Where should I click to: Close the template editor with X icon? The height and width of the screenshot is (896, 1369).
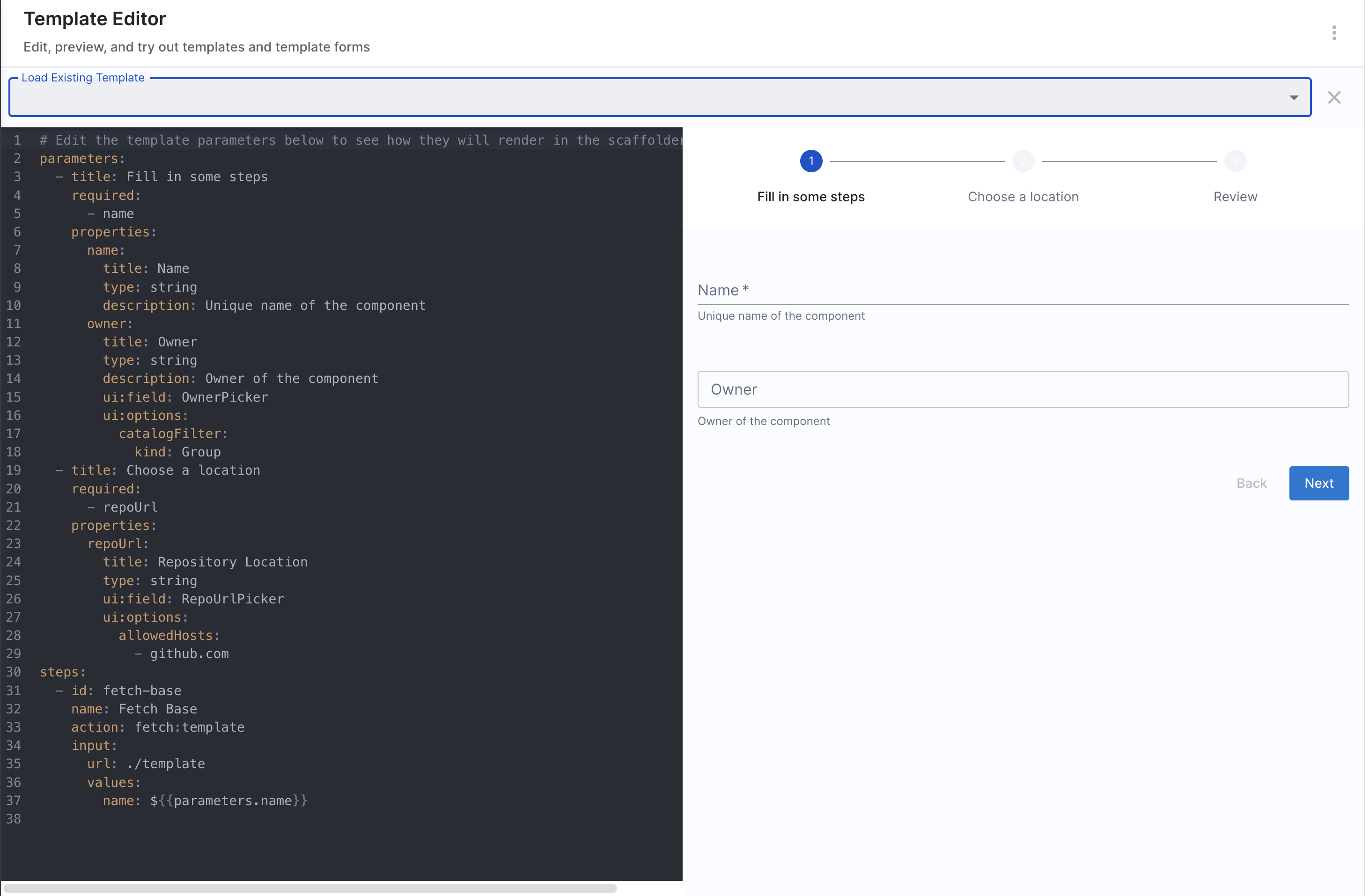(x=1333, y=97)
